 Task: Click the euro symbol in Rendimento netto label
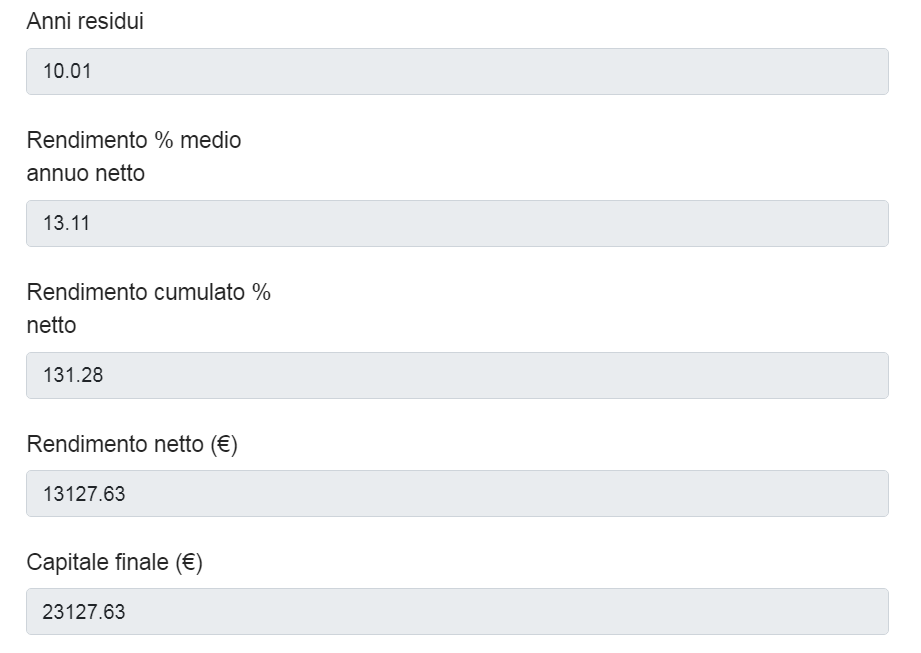point(223,444)
